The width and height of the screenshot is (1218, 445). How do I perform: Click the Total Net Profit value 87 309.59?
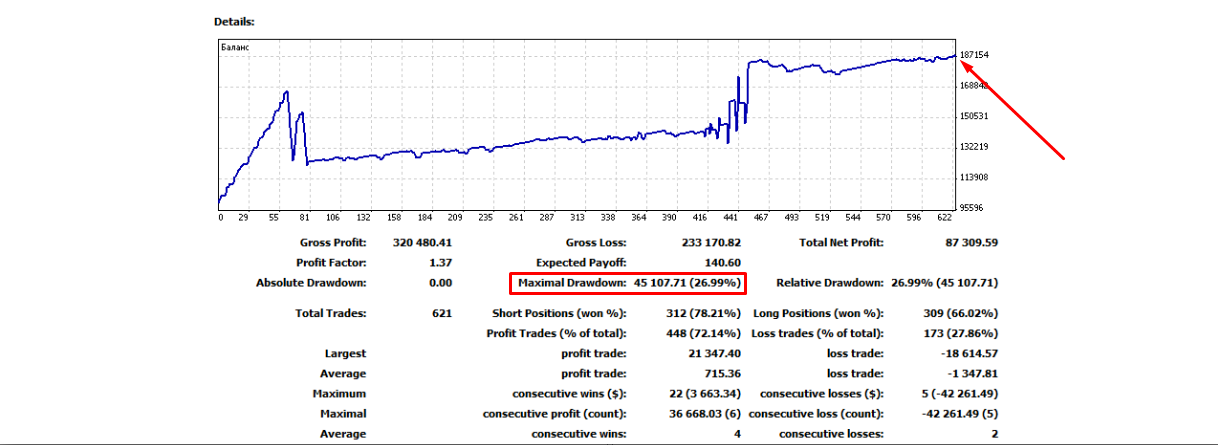(963, 242)
